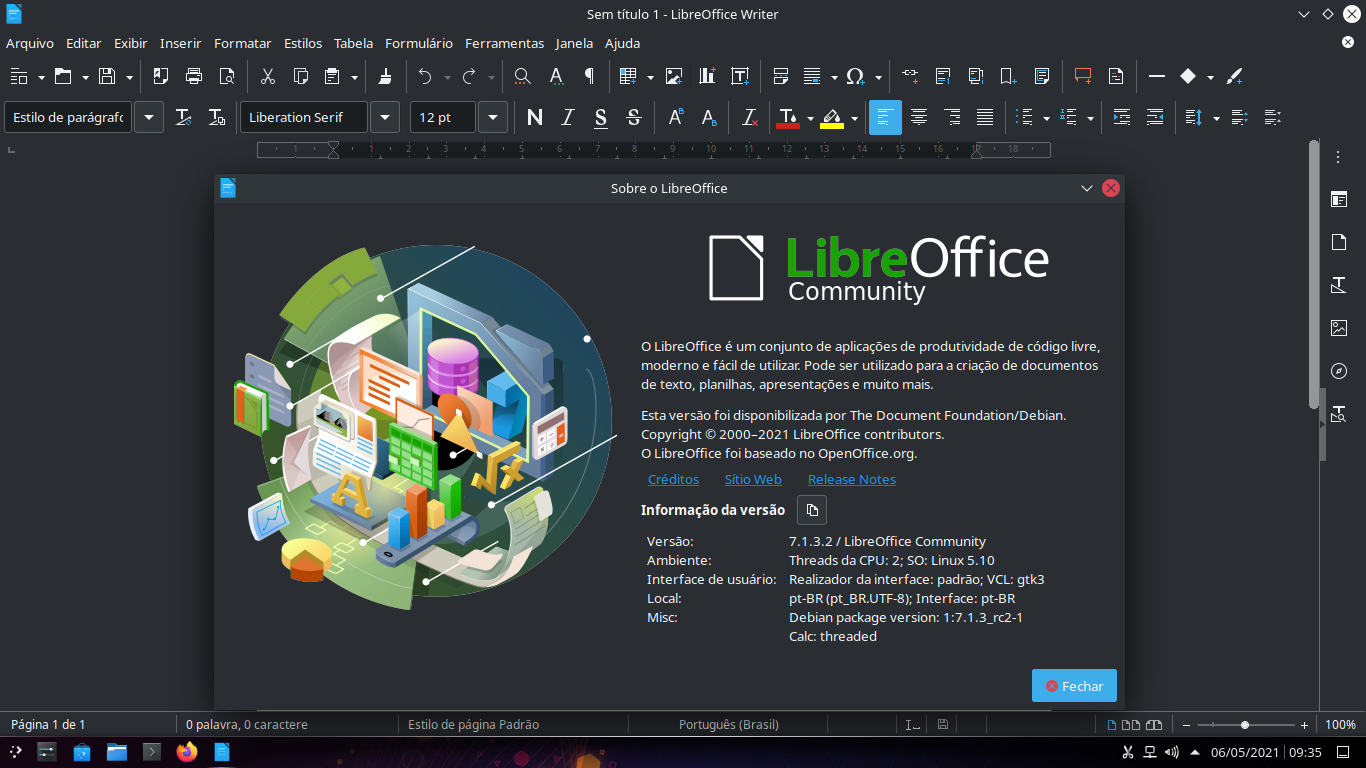Open the Sítio Web link

[x=753, y=479]
